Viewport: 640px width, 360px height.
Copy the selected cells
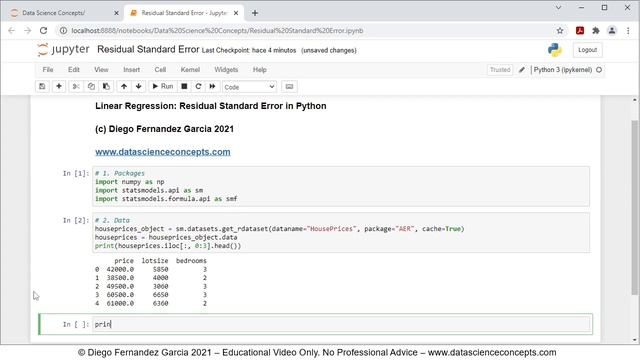point(91,87)
